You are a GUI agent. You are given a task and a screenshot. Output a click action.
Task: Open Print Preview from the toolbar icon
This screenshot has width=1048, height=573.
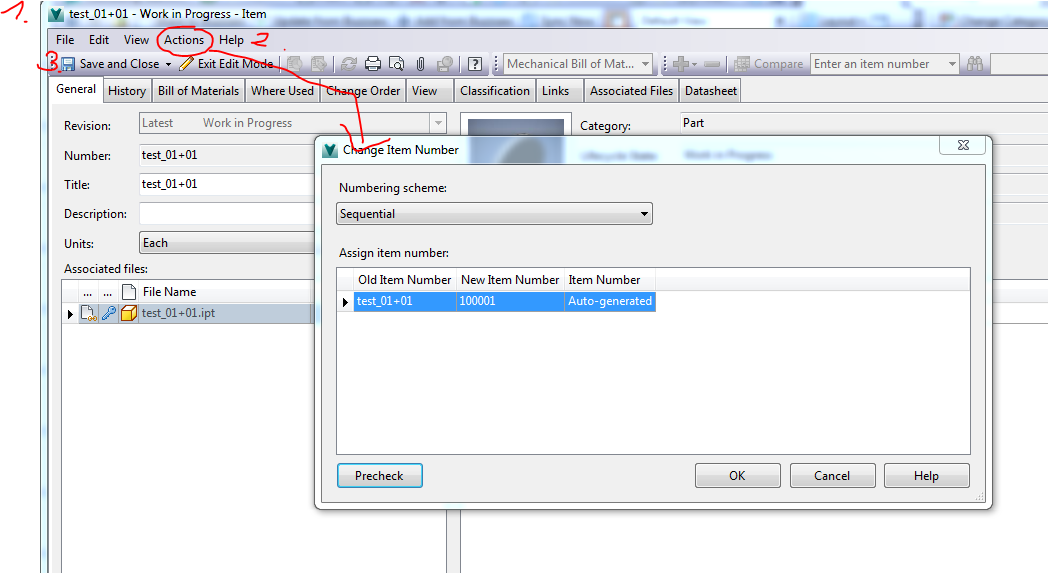point(396,64)
